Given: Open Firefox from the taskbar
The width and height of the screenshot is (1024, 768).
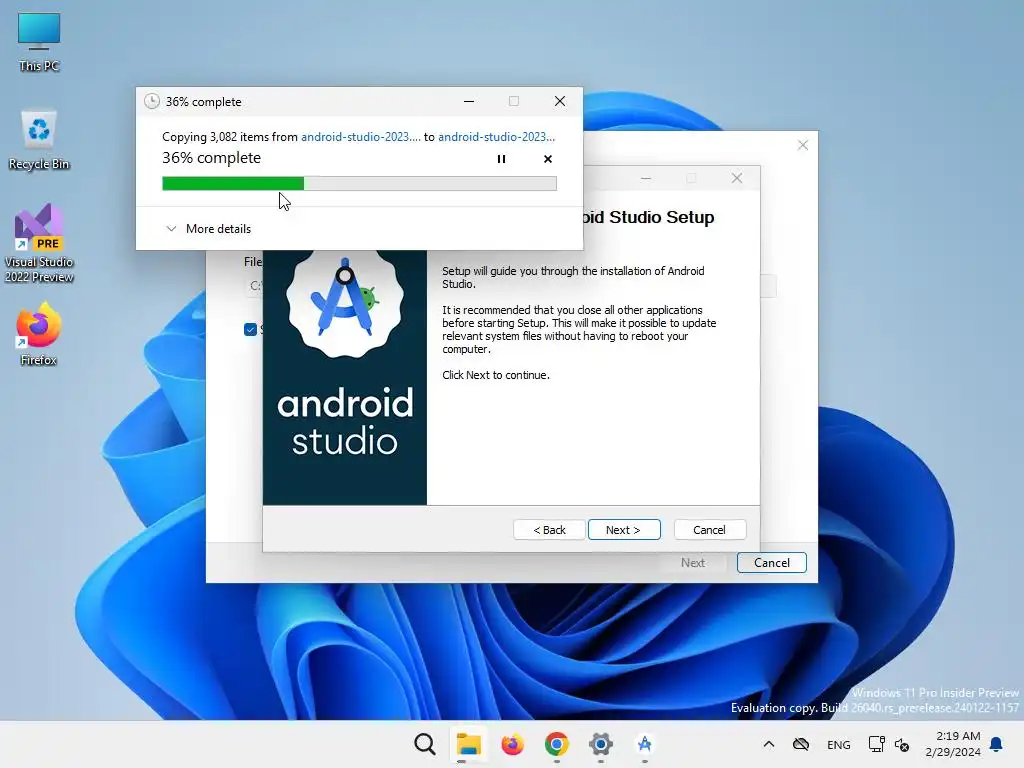Looking at the screenshot, I should 513,744.
